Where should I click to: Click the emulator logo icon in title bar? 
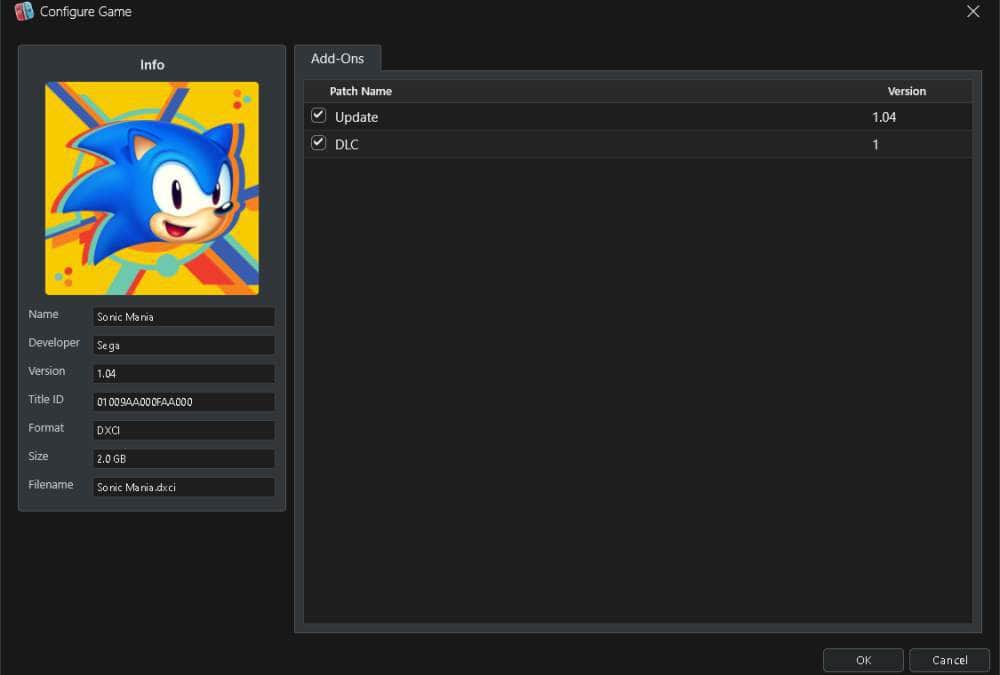coord(24,11)
